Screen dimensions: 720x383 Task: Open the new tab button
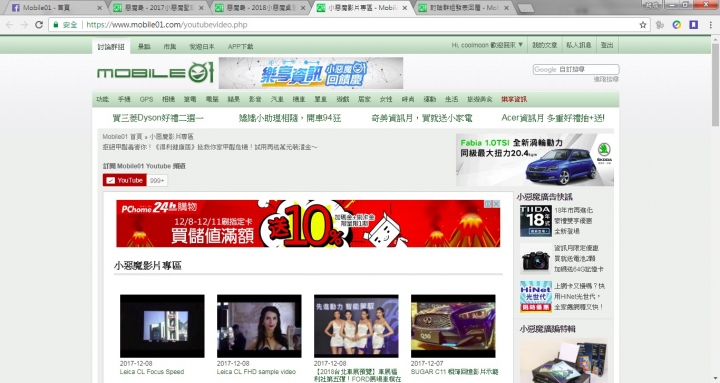[525, 8]
